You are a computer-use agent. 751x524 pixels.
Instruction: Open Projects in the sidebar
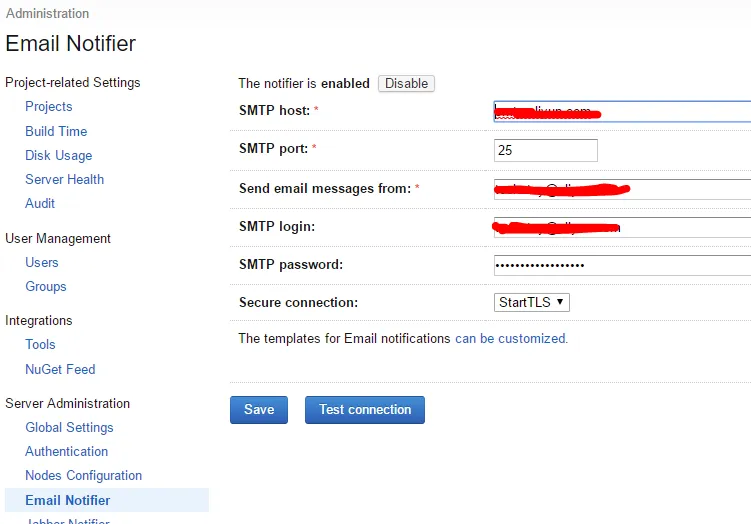[x=49, y=106]
